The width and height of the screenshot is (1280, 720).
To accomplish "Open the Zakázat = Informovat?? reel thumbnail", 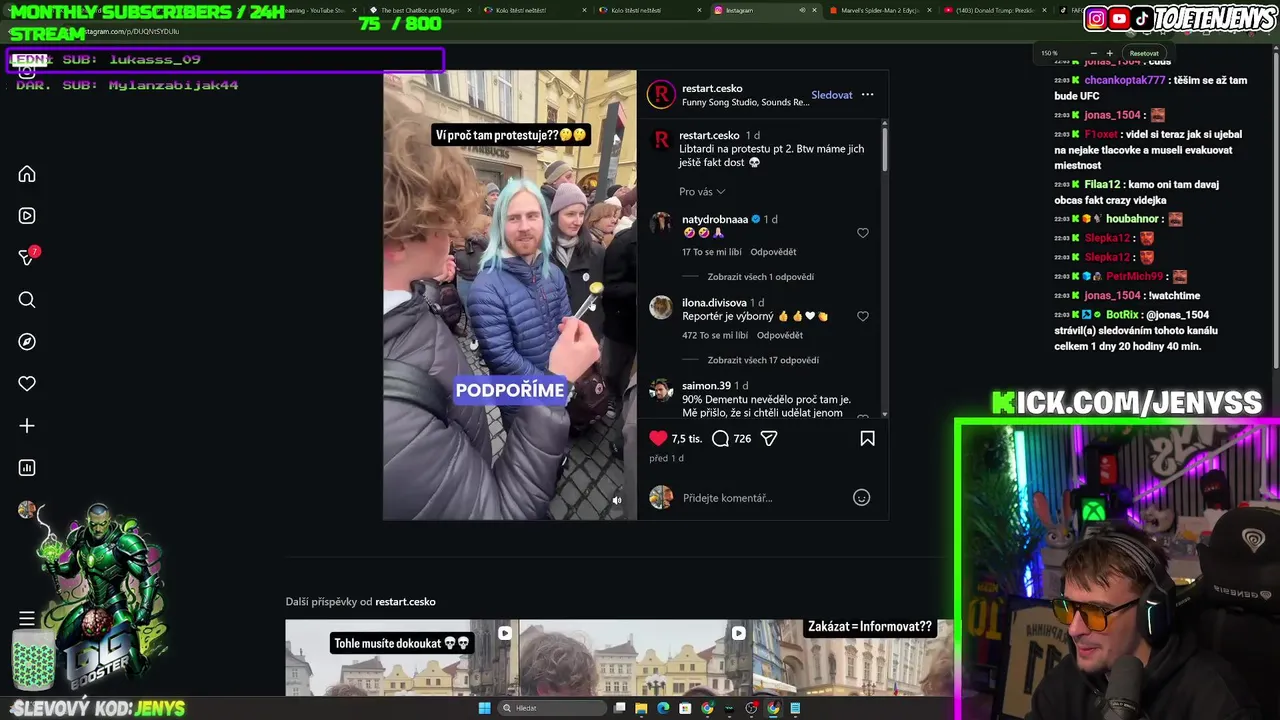I will (852, 658).
